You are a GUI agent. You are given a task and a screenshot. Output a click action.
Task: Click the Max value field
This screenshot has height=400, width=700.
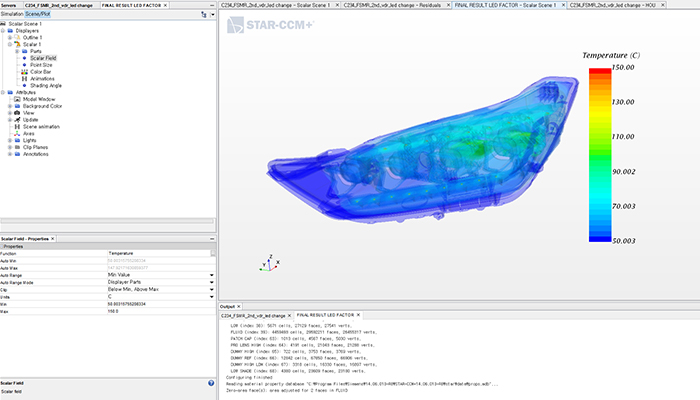(161, 311)
